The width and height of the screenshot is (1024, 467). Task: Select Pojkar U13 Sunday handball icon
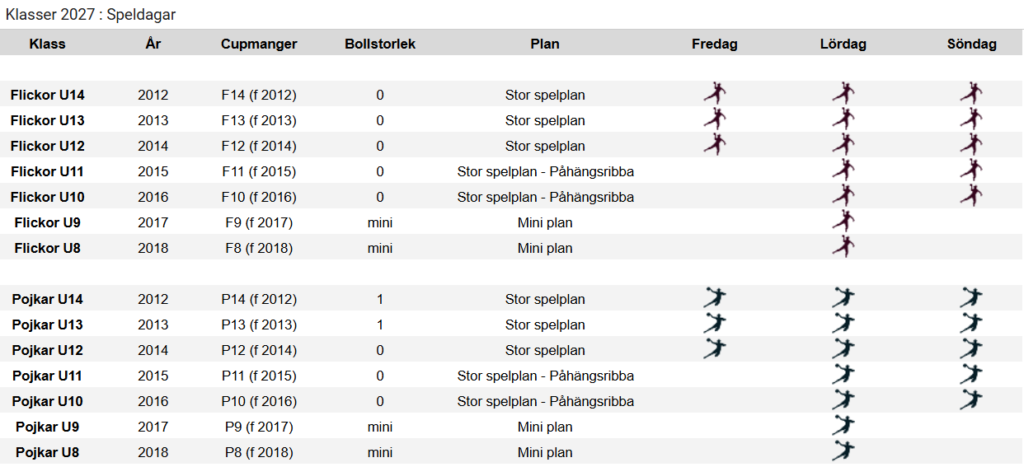pos(971,323)
